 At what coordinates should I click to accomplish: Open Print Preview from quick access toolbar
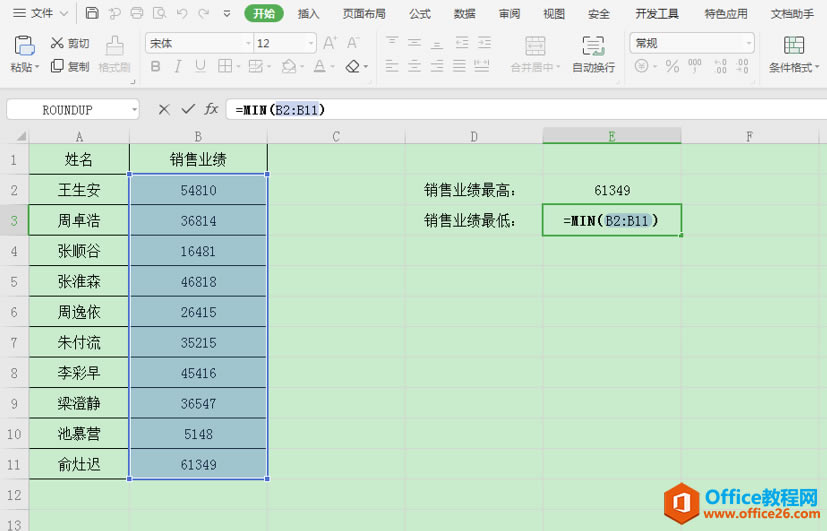tap(159, 13)
